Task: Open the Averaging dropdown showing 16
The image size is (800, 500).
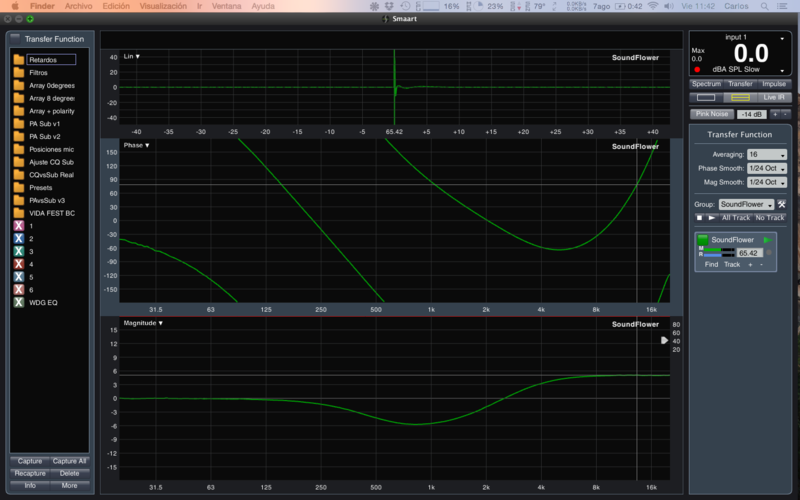Action: [x=767, y=155]
